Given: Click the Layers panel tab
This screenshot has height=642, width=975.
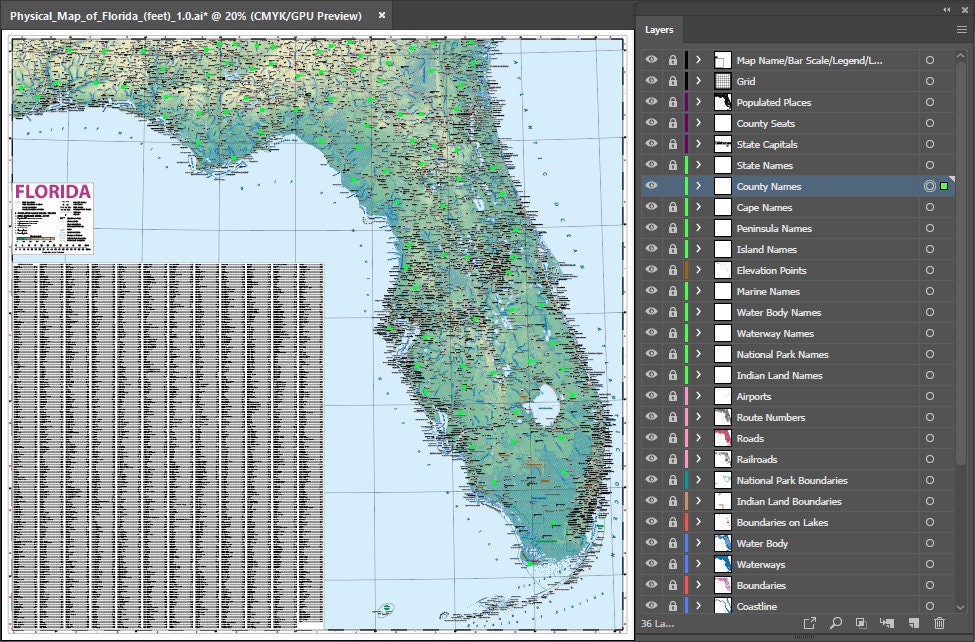Looking at the screenshot, I should (x=659, y=30).
